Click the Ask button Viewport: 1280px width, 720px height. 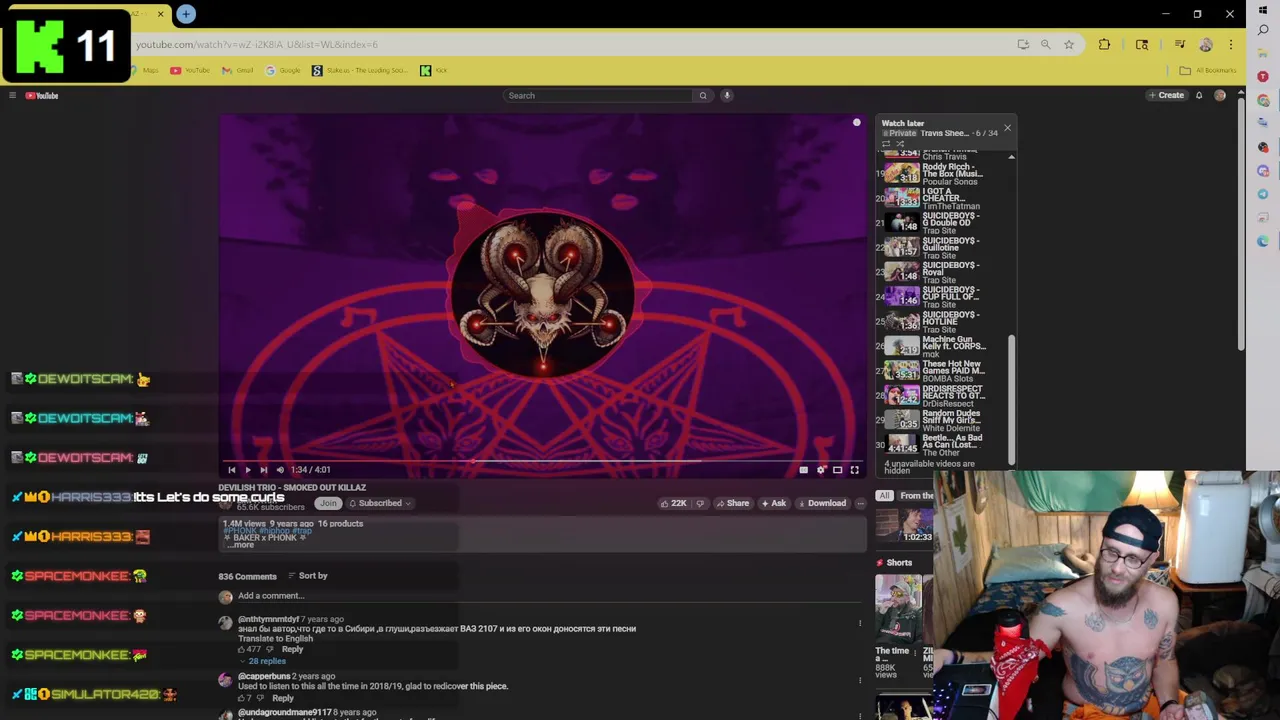pyautogui.click(x=773, y=503)
